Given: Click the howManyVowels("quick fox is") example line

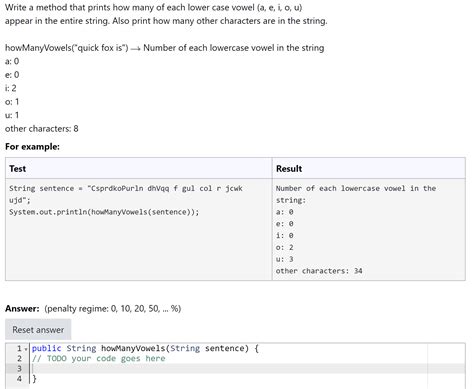Looking at the screenshot, I should (x=164, y=48).
